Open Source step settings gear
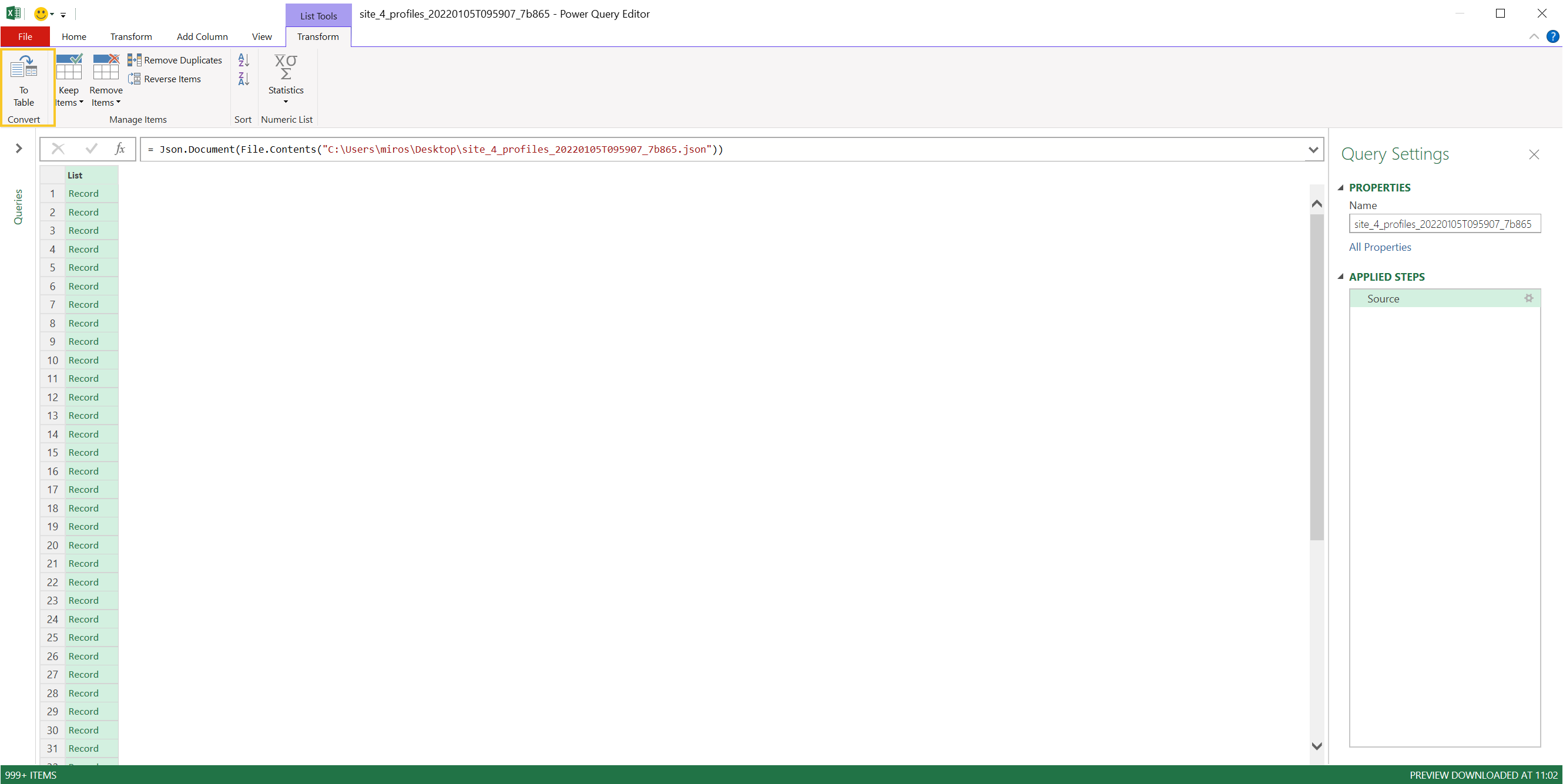 point(1528,298)
